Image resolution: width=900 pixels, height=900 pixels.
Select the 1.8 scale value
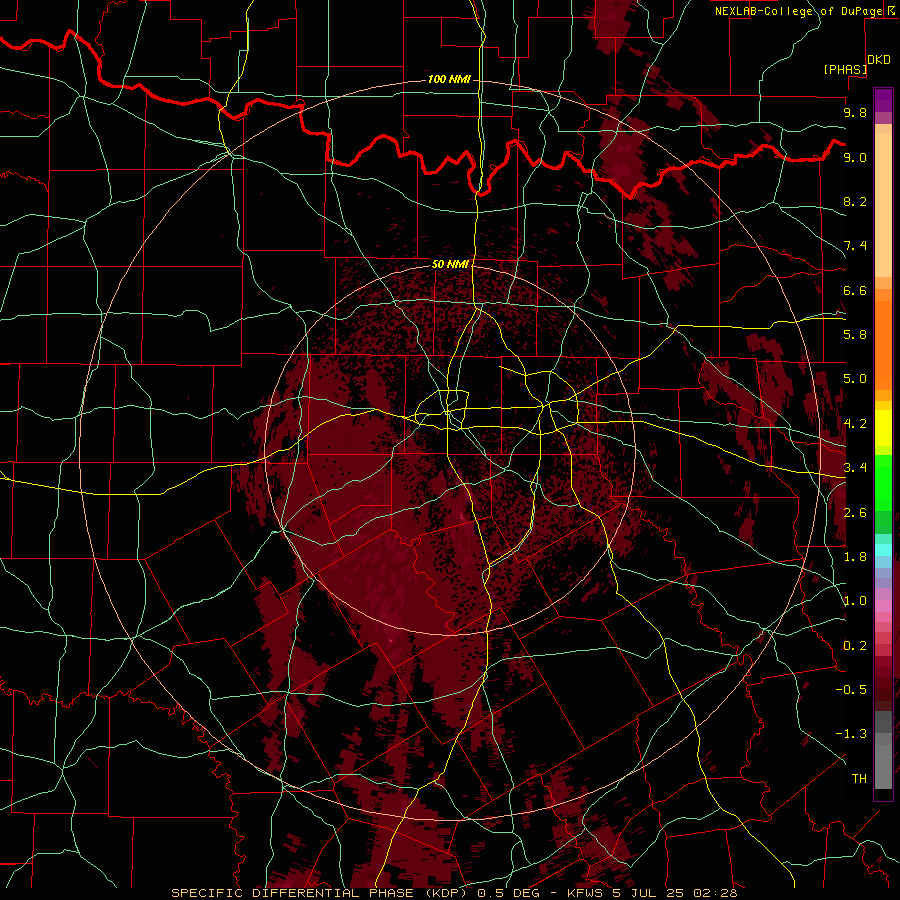click(855, 557)
